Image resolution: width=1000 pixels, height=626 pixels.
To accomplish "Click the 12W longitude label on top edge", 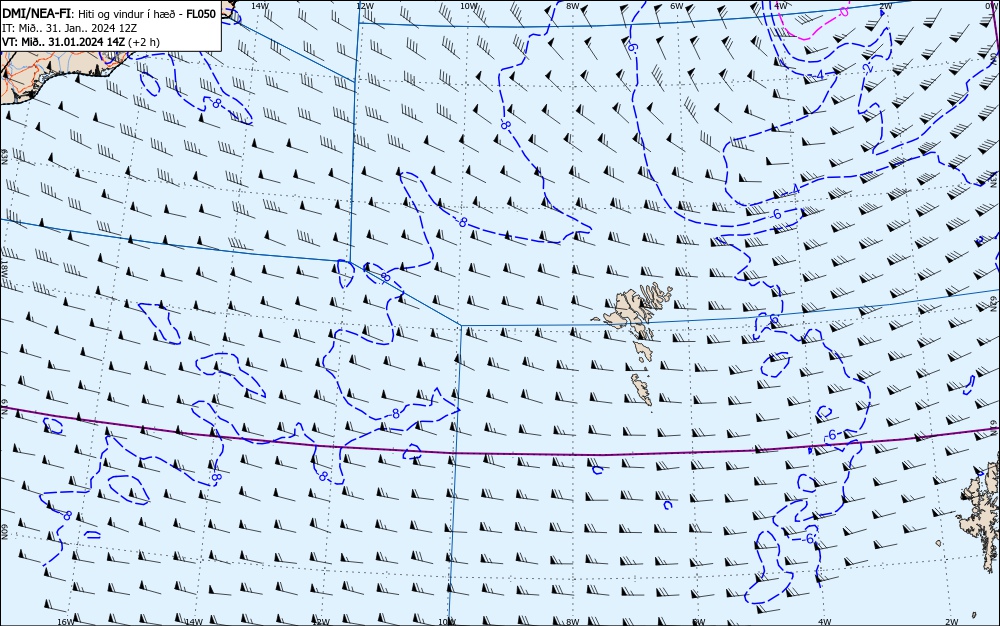I will [x=364, y=6].
